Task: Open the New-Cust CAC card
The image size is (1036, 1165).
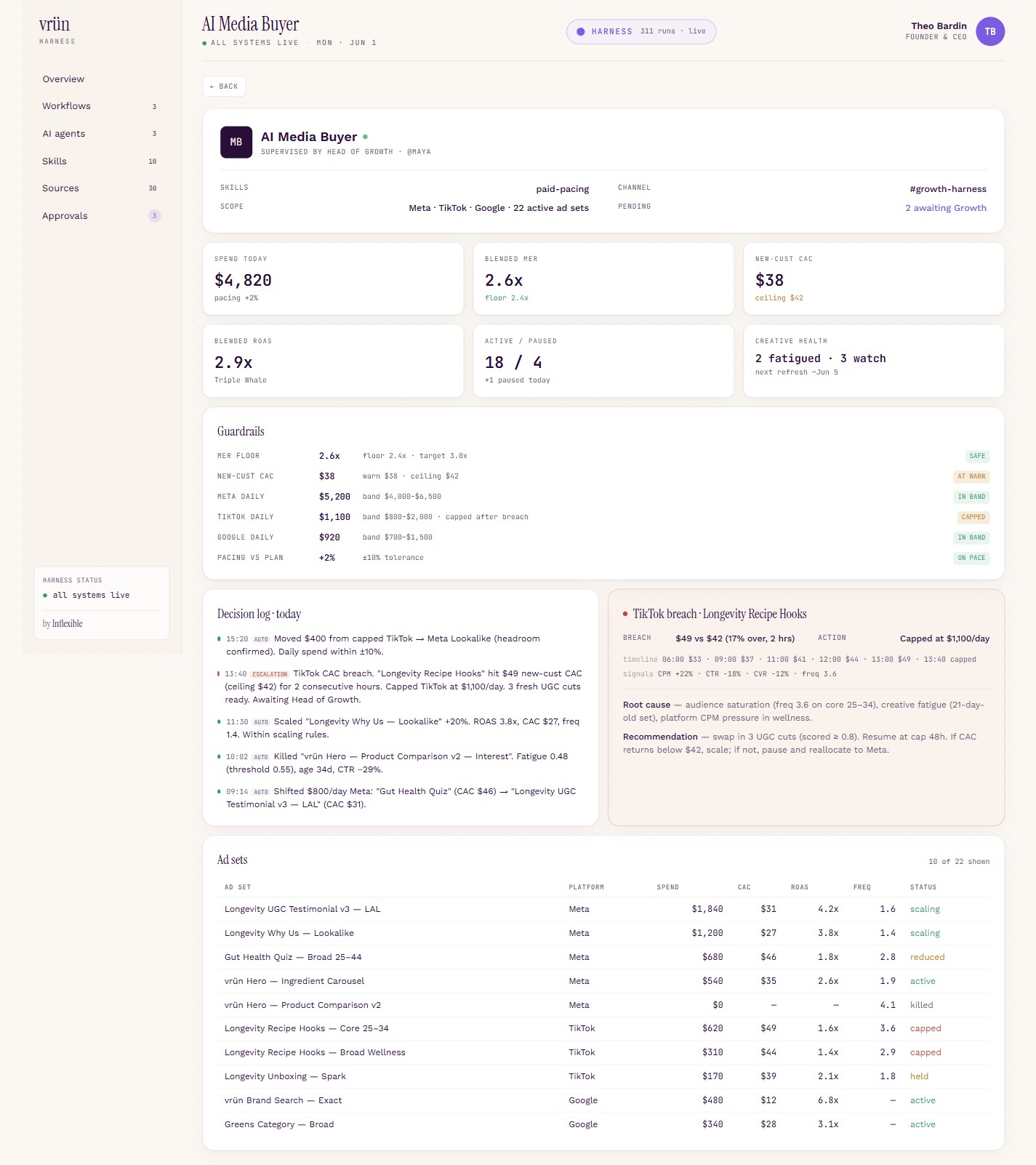Action: point(874,279)
